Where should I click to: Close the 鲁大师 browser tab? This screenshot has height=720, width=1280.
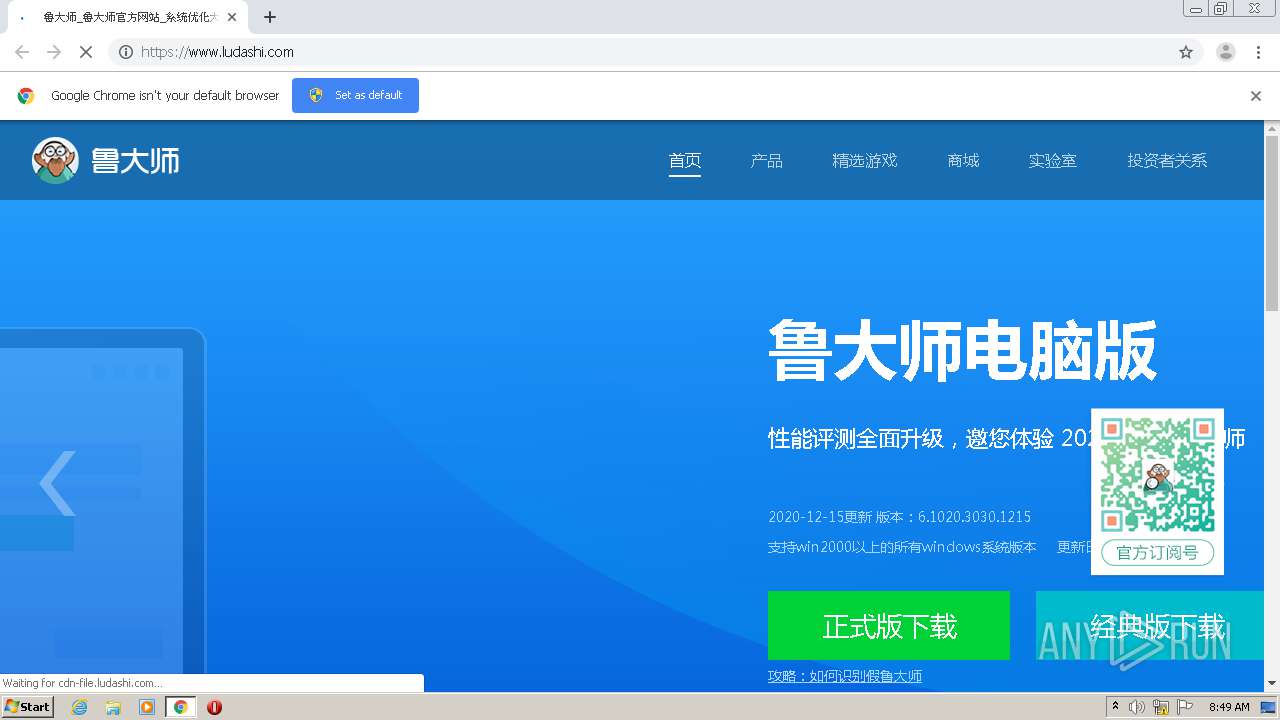tap(232, 17)
